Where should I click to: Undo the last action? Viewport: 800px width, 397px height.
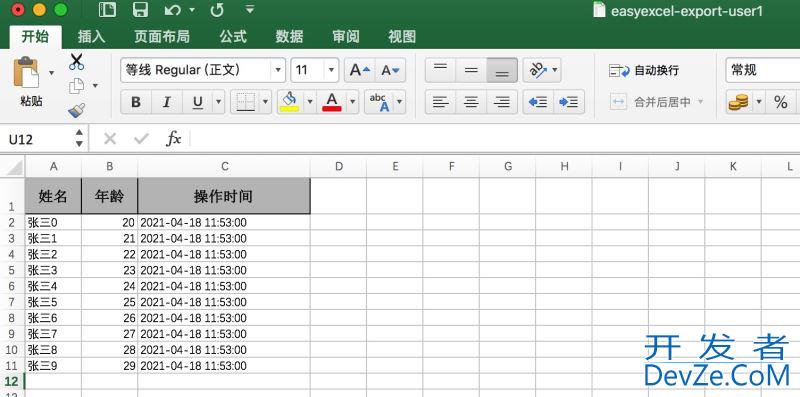172,10
